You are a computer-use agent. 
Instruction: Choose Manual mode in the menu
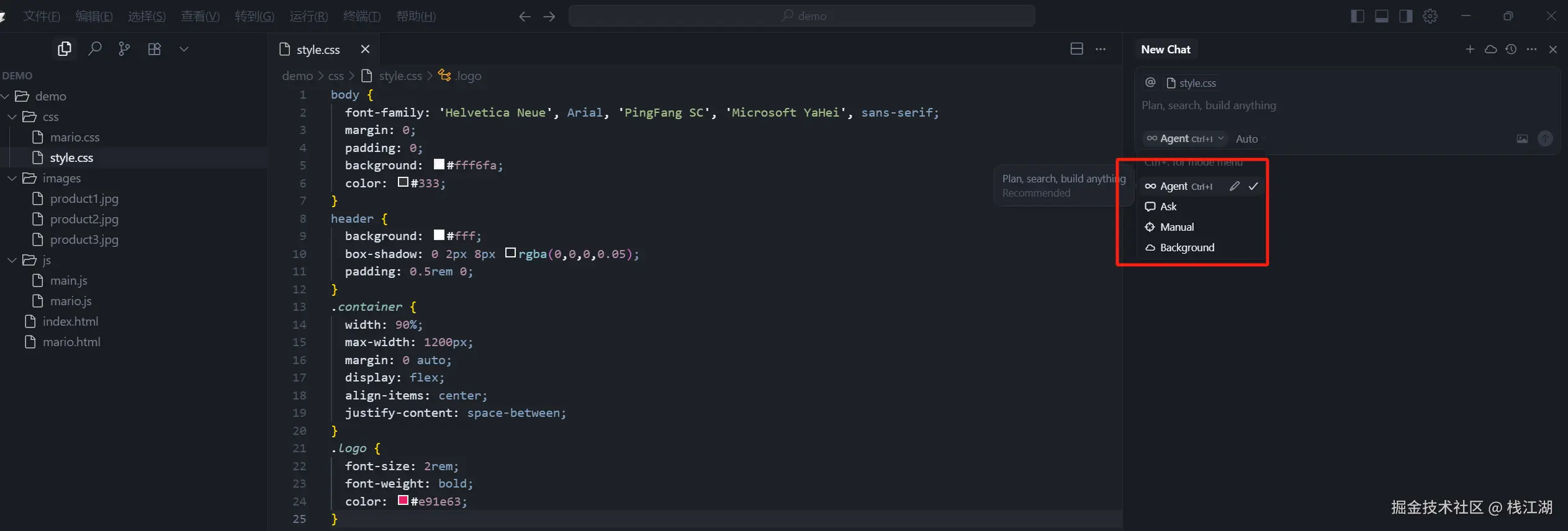pyautogui.click(x=1176, y=227)
